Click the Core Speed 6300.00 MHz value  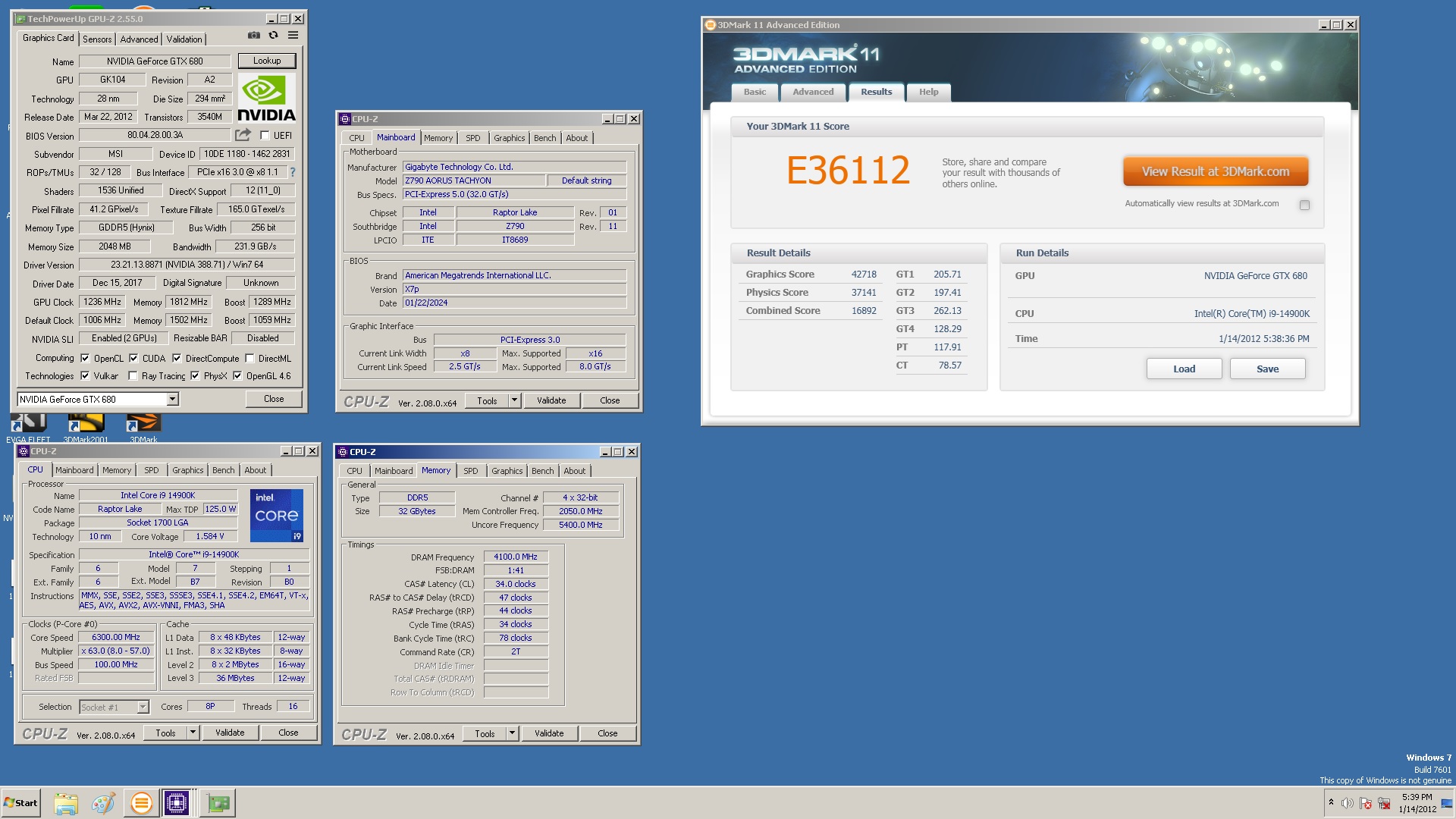click(x=116, y=637)
